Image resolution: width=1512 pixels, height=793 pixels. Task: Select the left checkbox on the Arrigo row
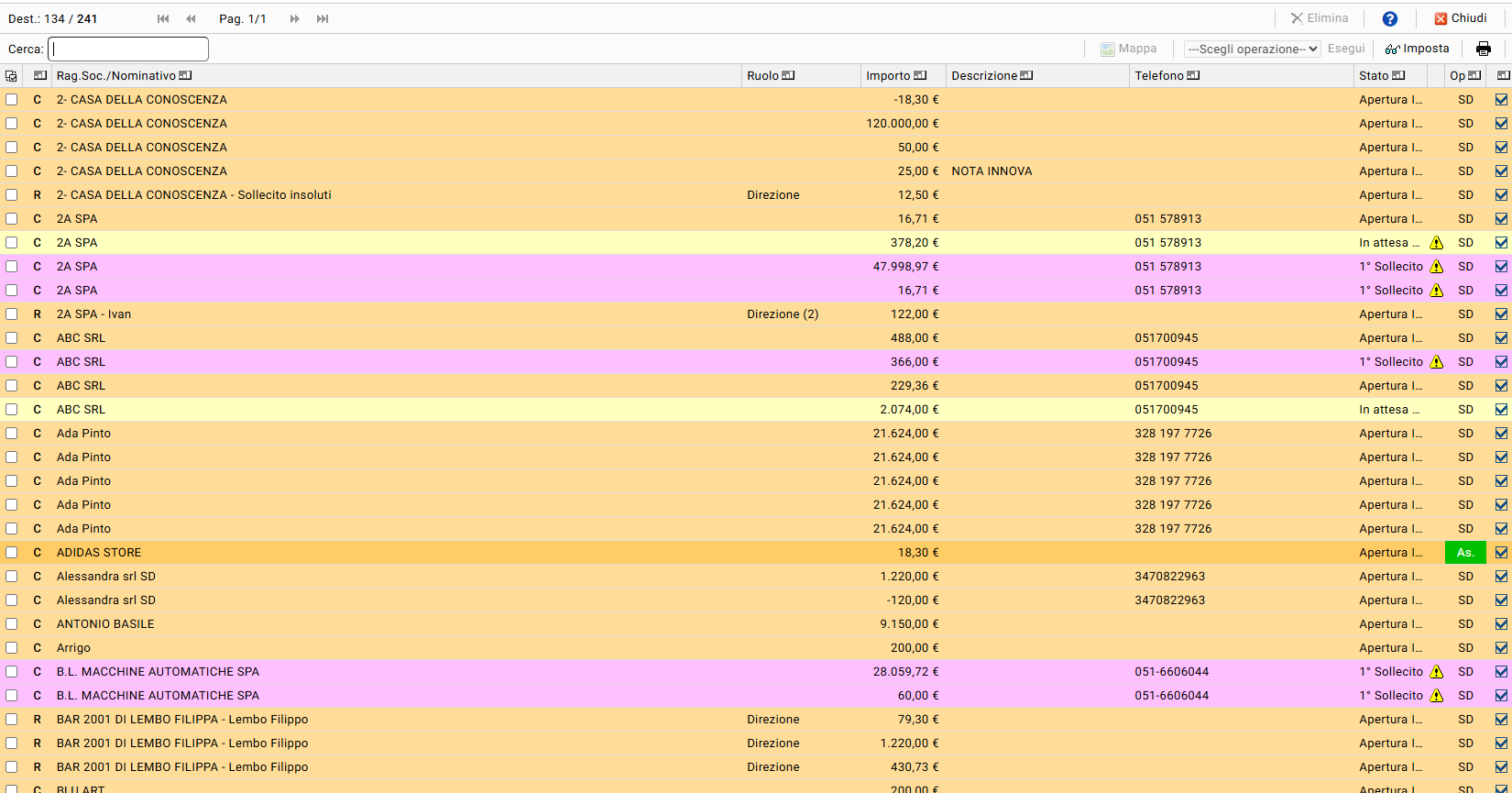coord(11,648)
